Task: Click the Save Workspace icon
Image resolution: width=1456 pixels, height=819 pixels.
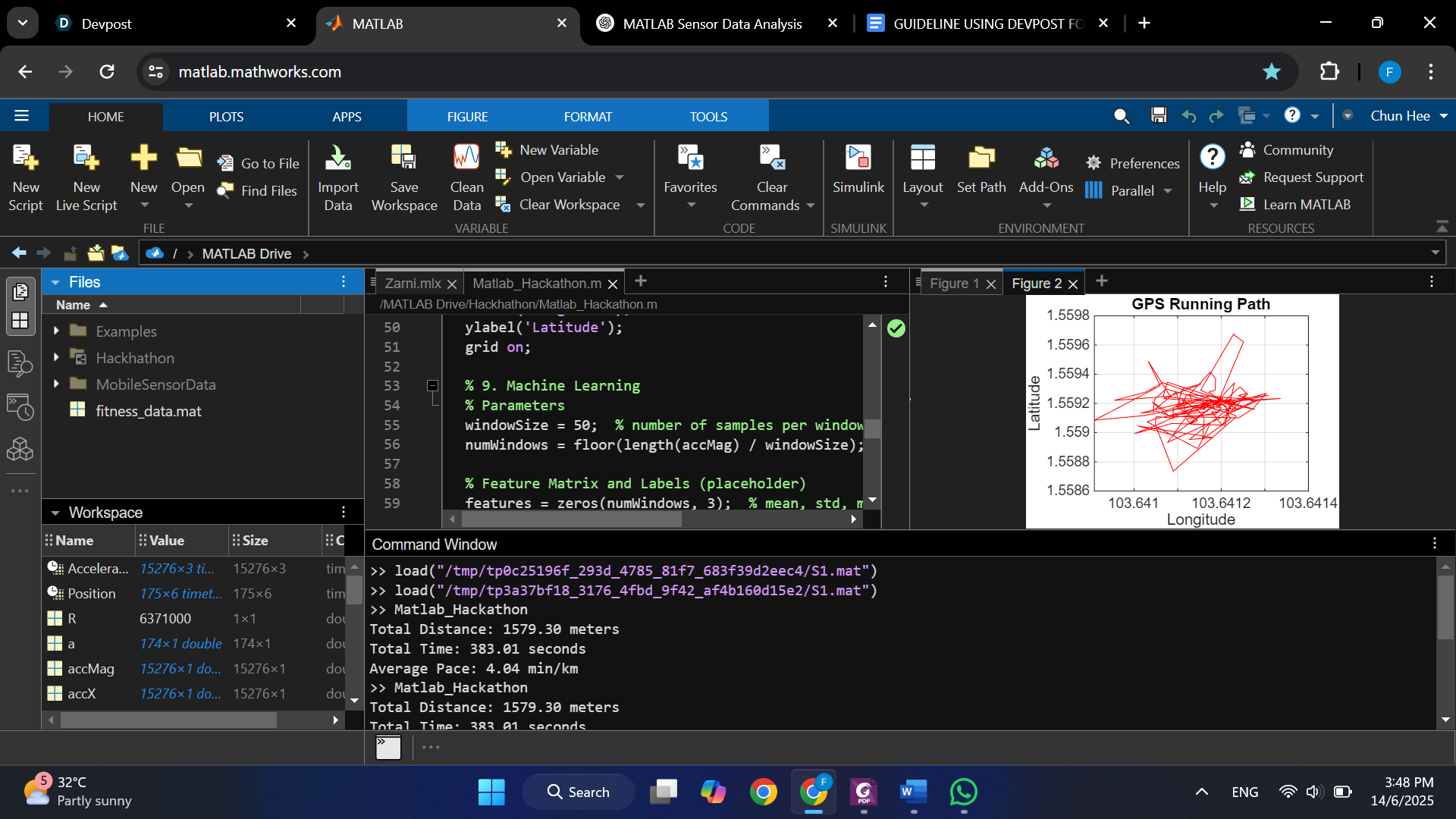Action: point(403,158)
